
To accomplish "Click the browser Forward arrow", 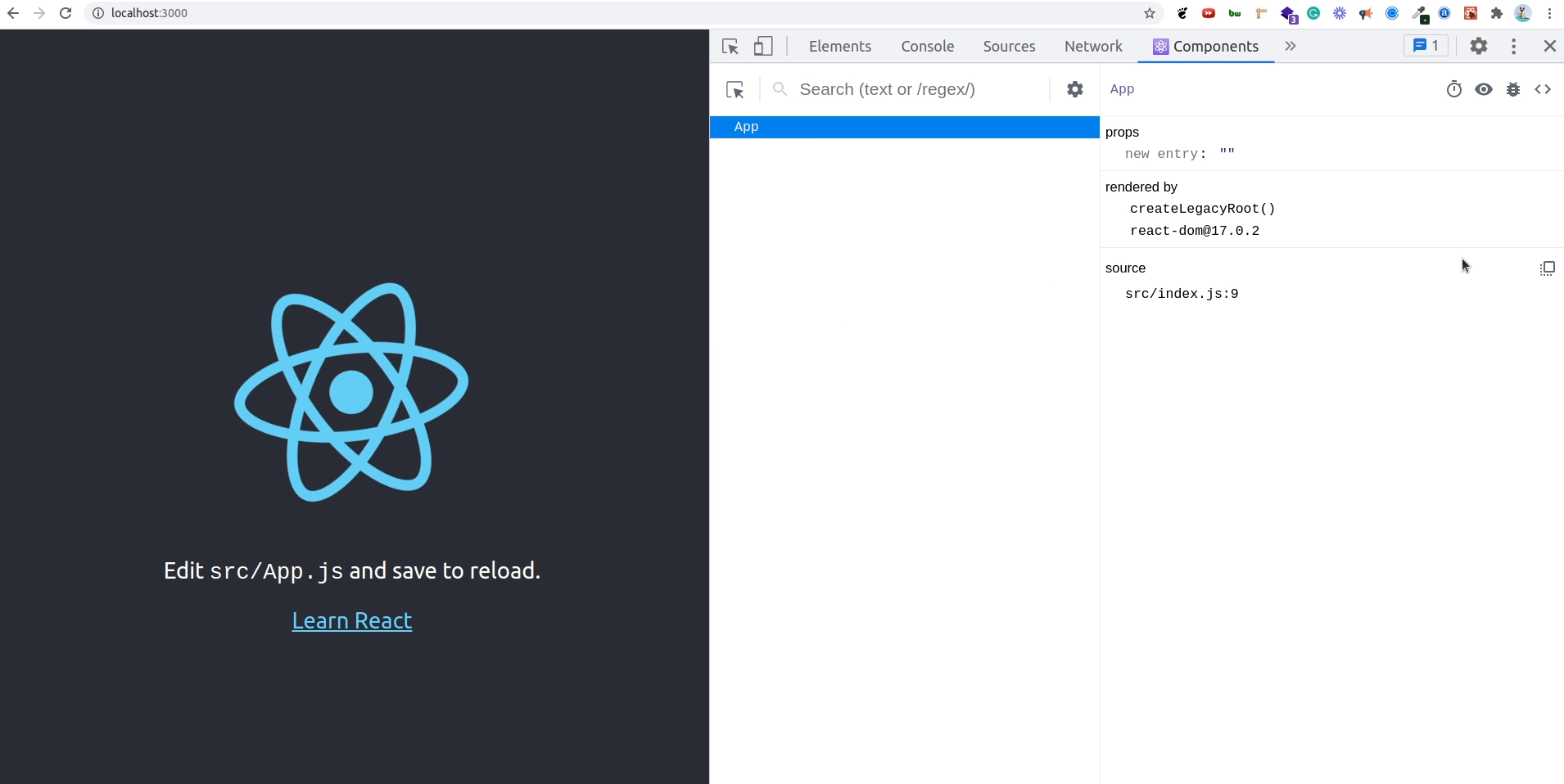I will [x=39, y=13].
